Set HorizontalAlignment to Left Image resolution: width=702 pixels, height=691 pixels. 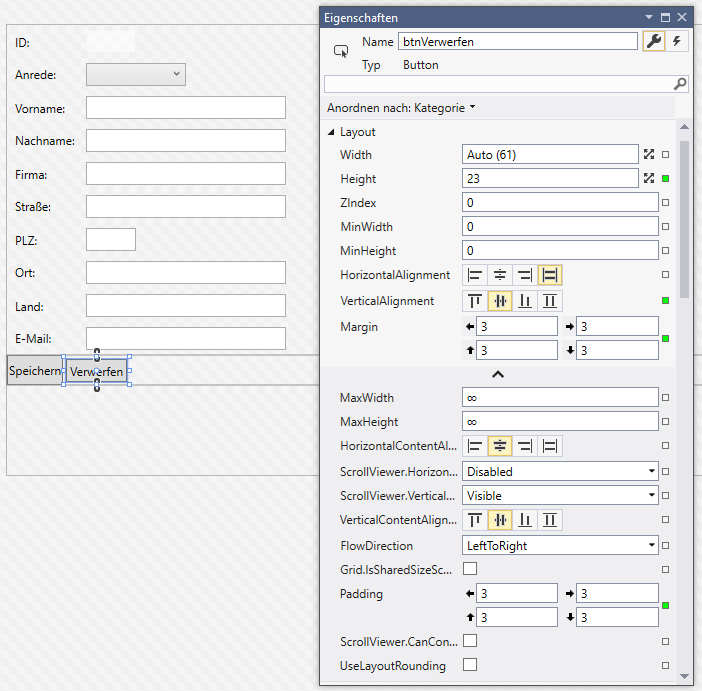475,275
